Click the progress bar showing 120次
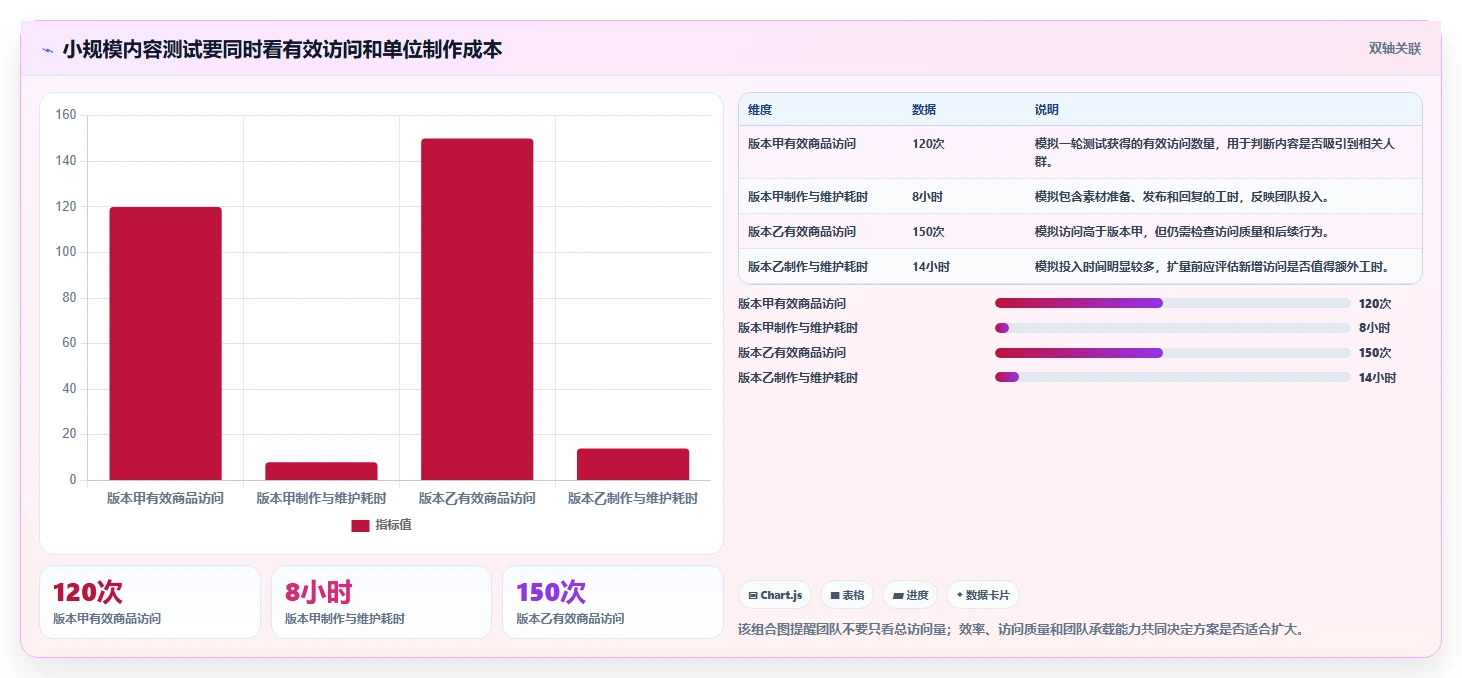The height and width of the screenshot is (678, 1462). click(x=1172, y=303)
